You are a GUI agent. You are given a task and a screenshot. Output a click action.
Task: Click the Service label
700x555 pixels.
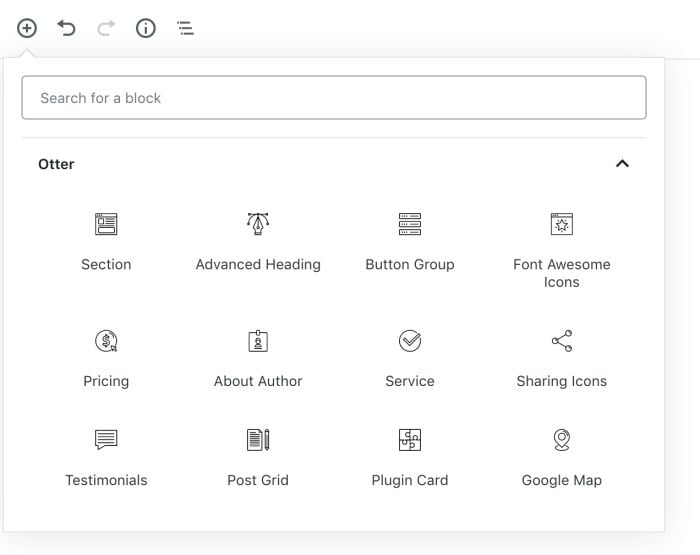(x=410, y=381)
